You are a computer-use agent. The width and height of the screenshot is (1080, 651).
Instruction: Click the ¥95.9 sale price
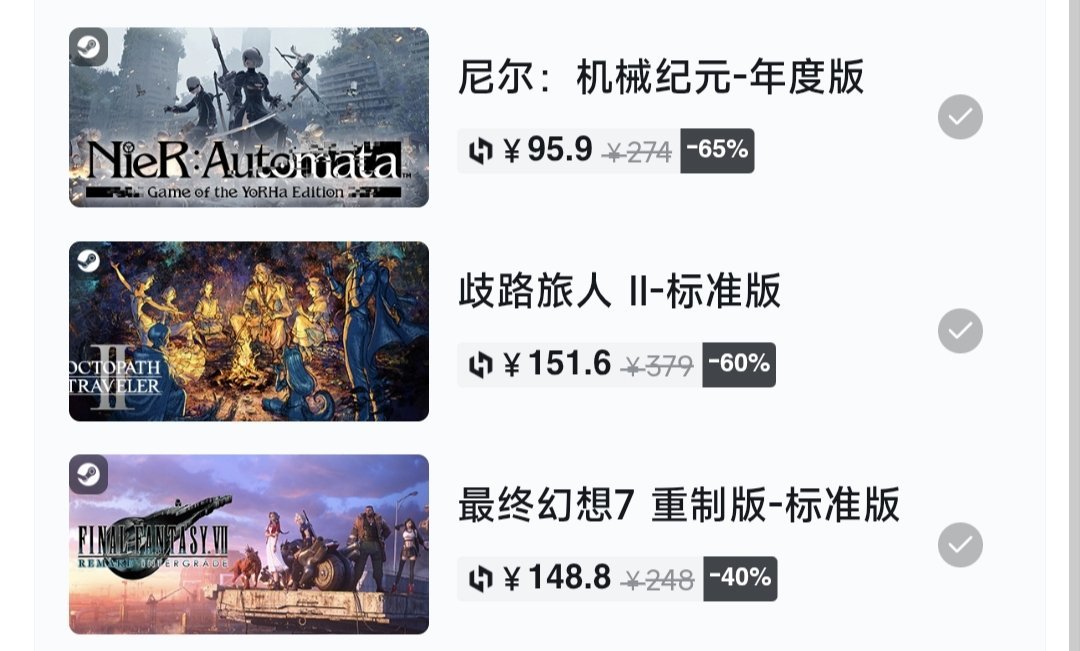click(x=548, y=149)
